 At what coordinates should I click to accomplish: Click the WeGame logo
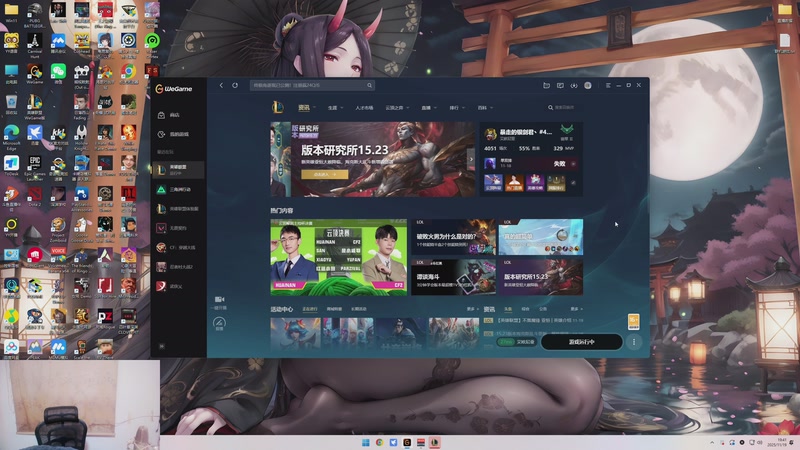click(x=174, y=89)
